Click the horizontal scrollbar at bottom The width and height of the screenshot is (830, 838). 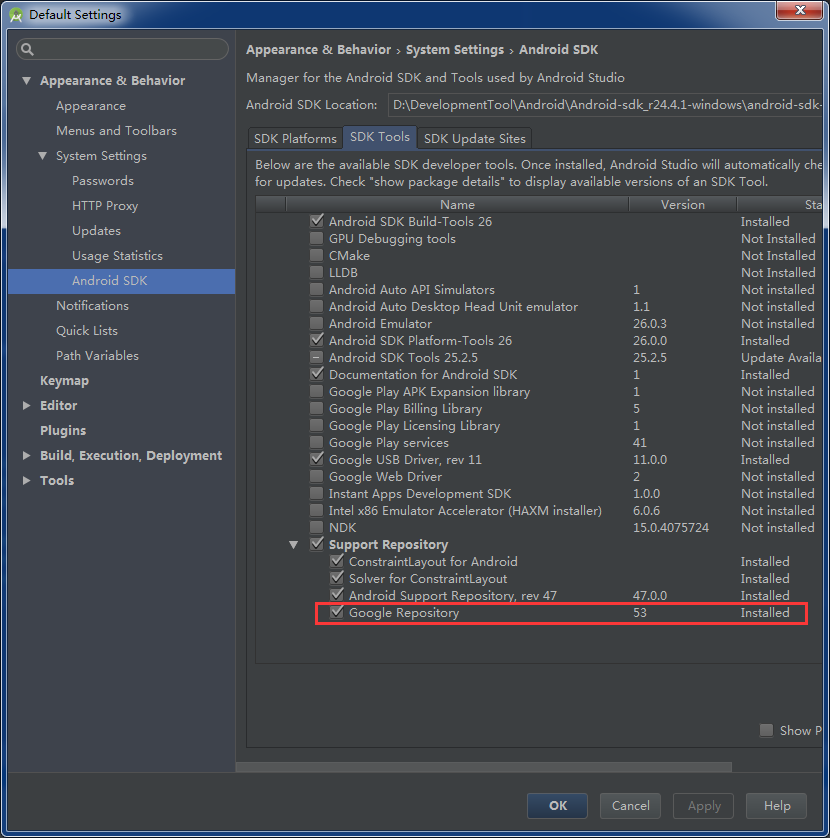click(484, 767)
